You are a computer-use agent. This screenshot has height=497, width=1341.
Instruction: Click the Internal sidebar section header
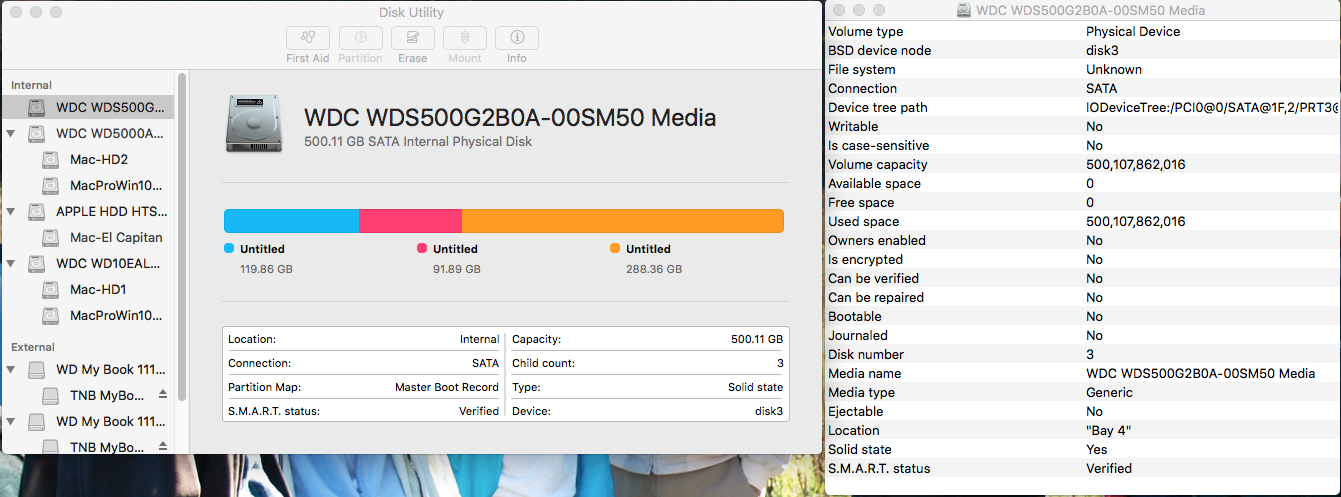coord(32,85)
